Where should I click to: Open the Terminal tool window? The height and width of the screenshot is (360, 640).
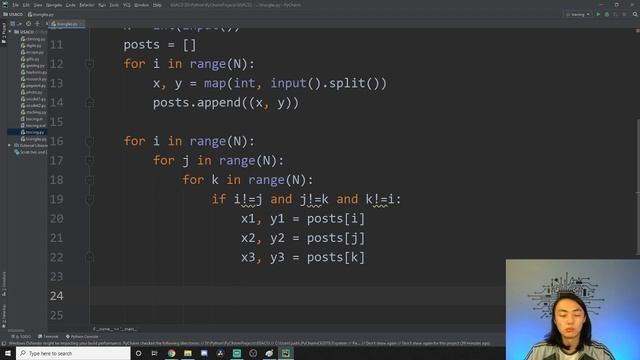click(48, 337)
